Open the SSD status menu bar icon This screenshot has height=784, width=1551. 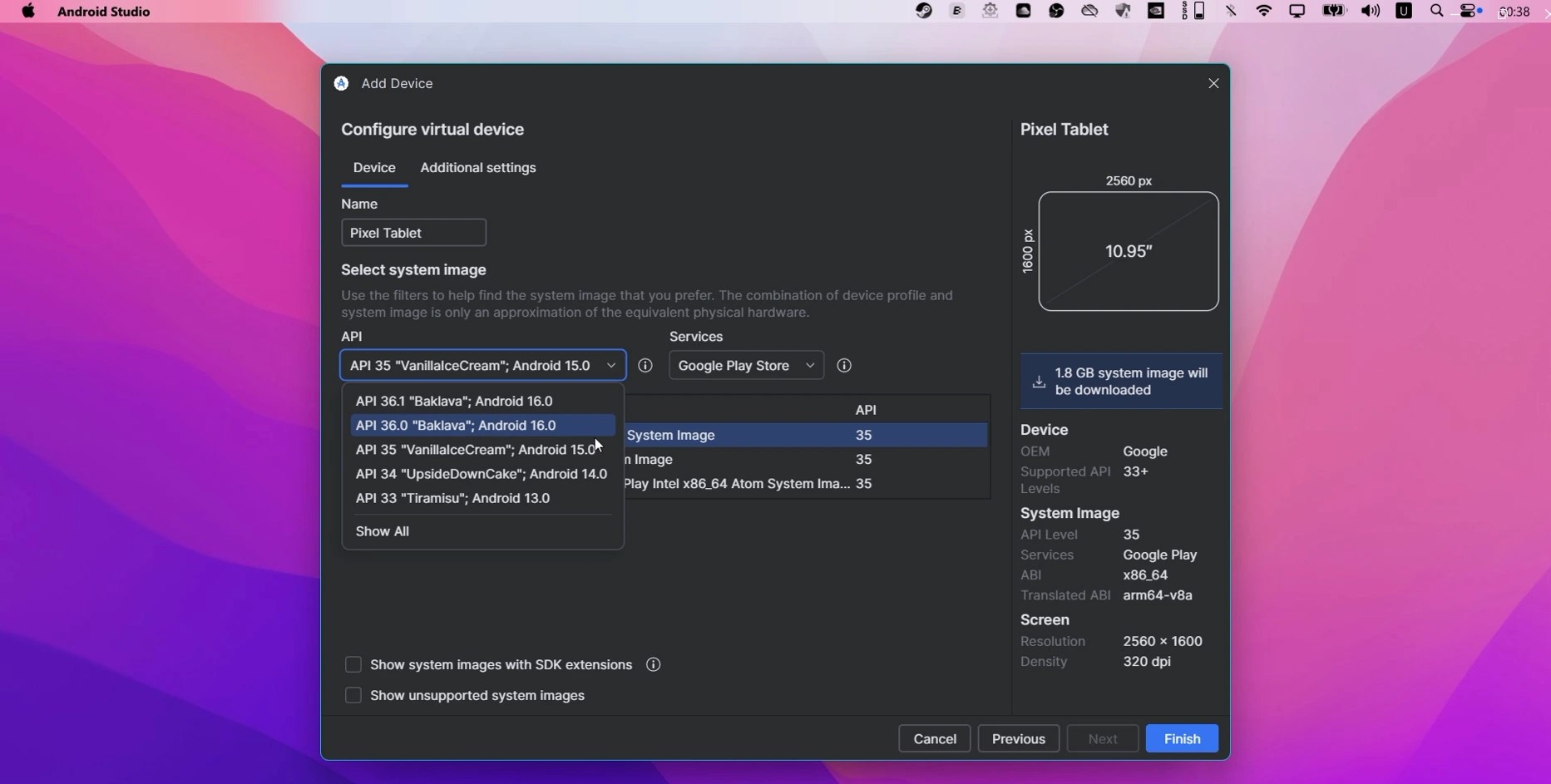pos(1194,11)
